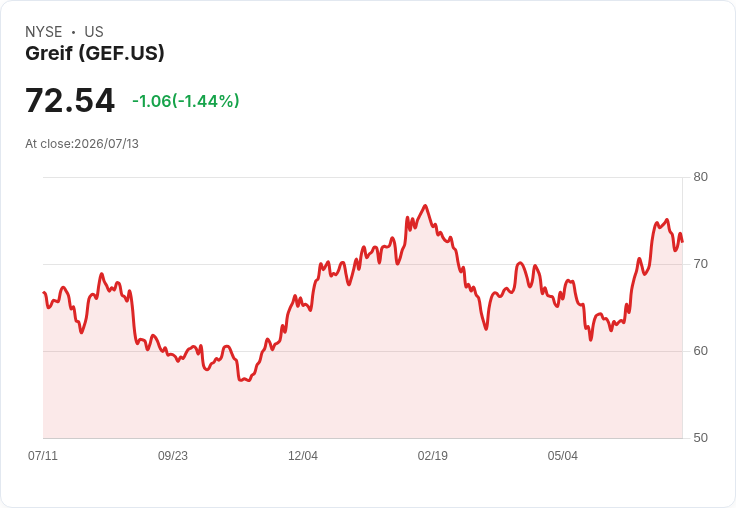Click the 80 y-axis price label
Screen dimensions: 736x508
pos(700,177)
